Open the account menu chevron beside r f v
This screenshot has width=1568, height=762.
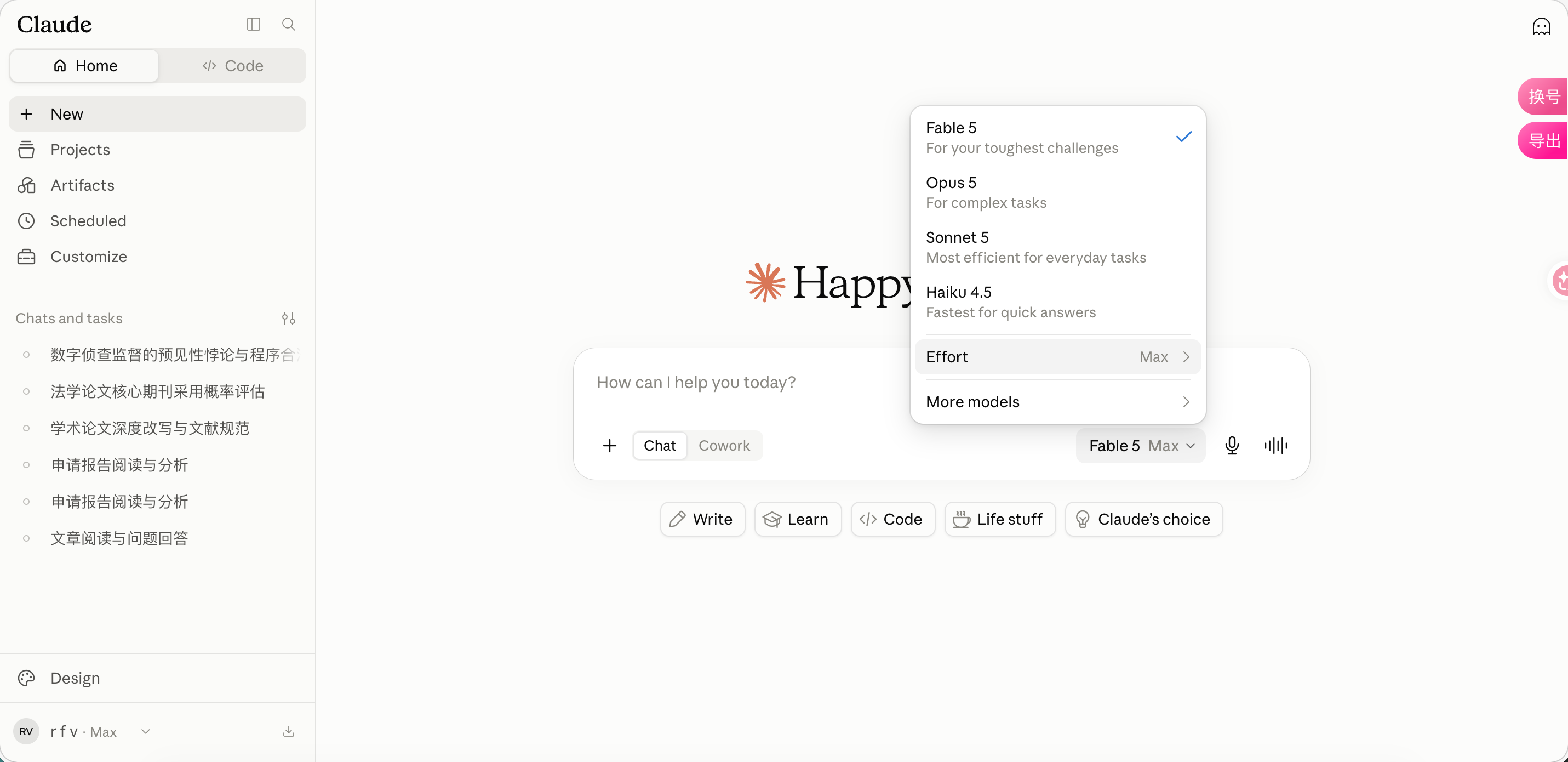click(146, 731)
